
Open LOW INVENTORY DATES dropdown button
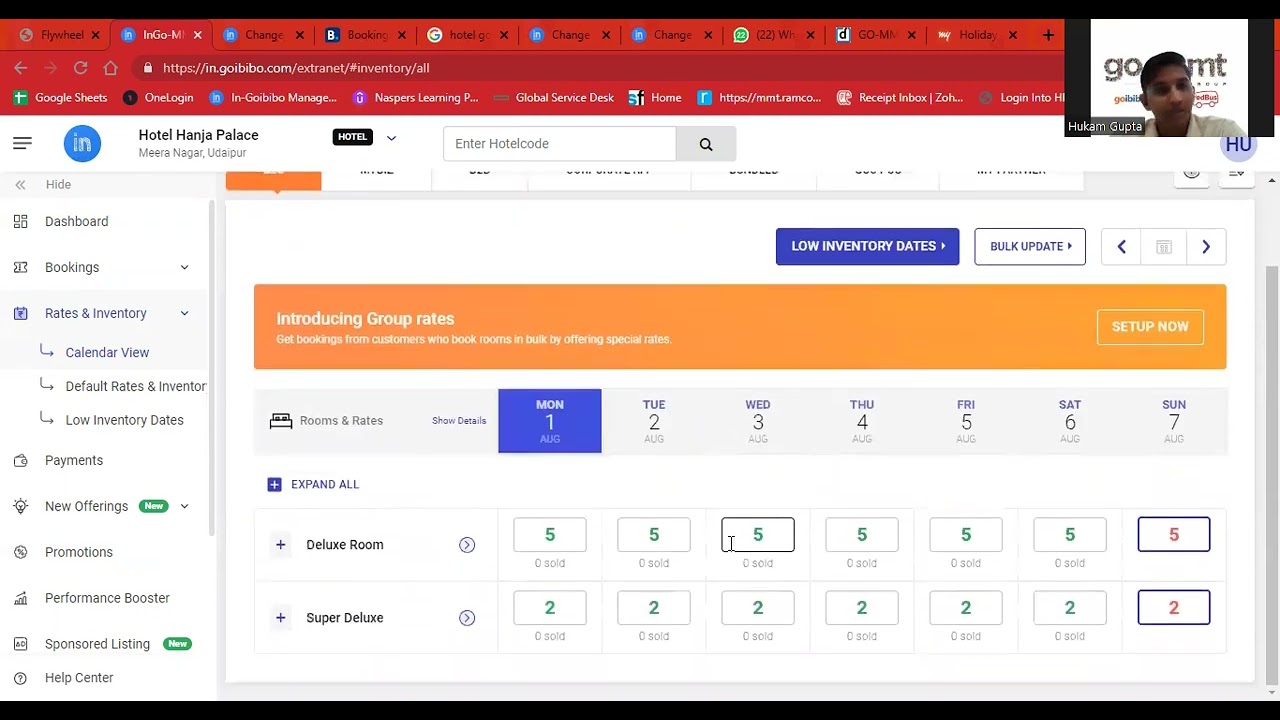[x=867, y=247]
